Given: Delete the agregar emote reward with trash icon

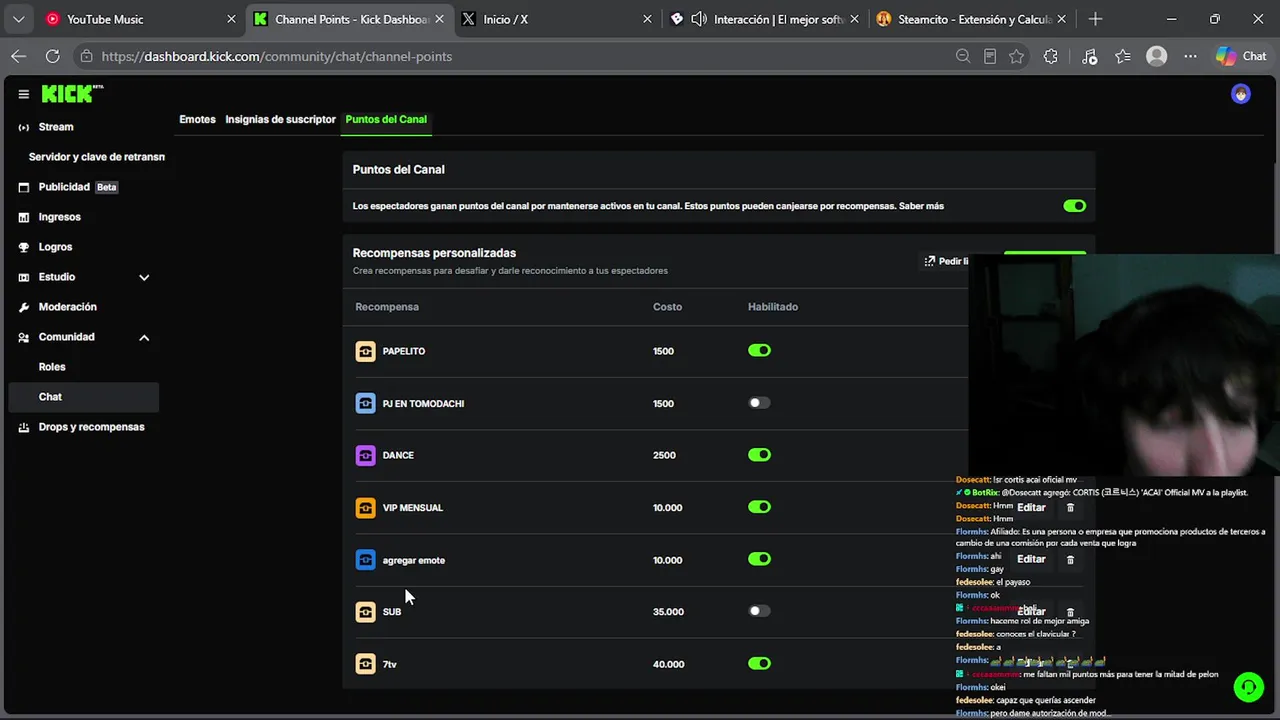Looking at the screenshot, I should (x=1070, y=560).
